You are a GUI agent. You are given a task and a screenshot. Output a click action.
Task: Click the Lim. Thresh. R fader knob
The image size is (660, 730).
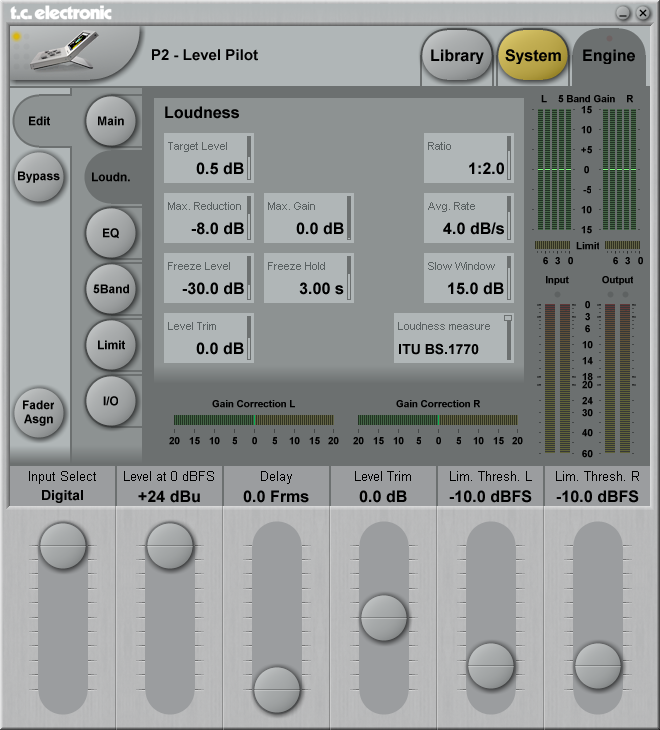598,666
